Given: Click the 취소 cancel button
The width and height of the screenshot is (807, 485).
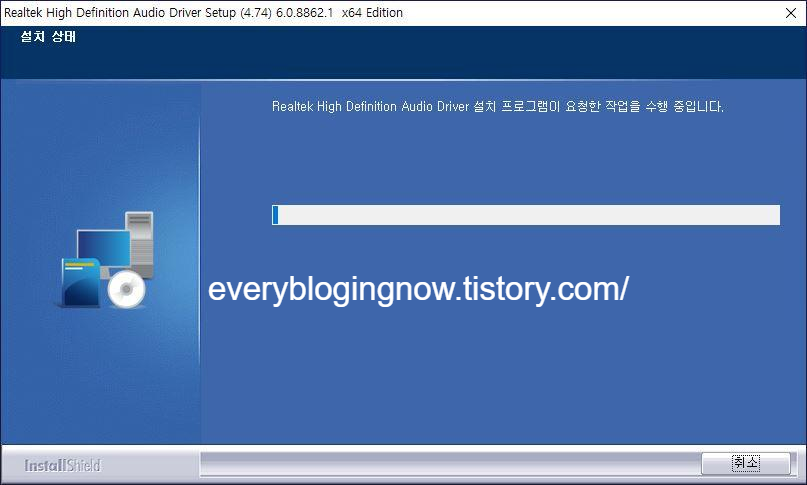Looking at the screenshot, I should click(746, 463).
